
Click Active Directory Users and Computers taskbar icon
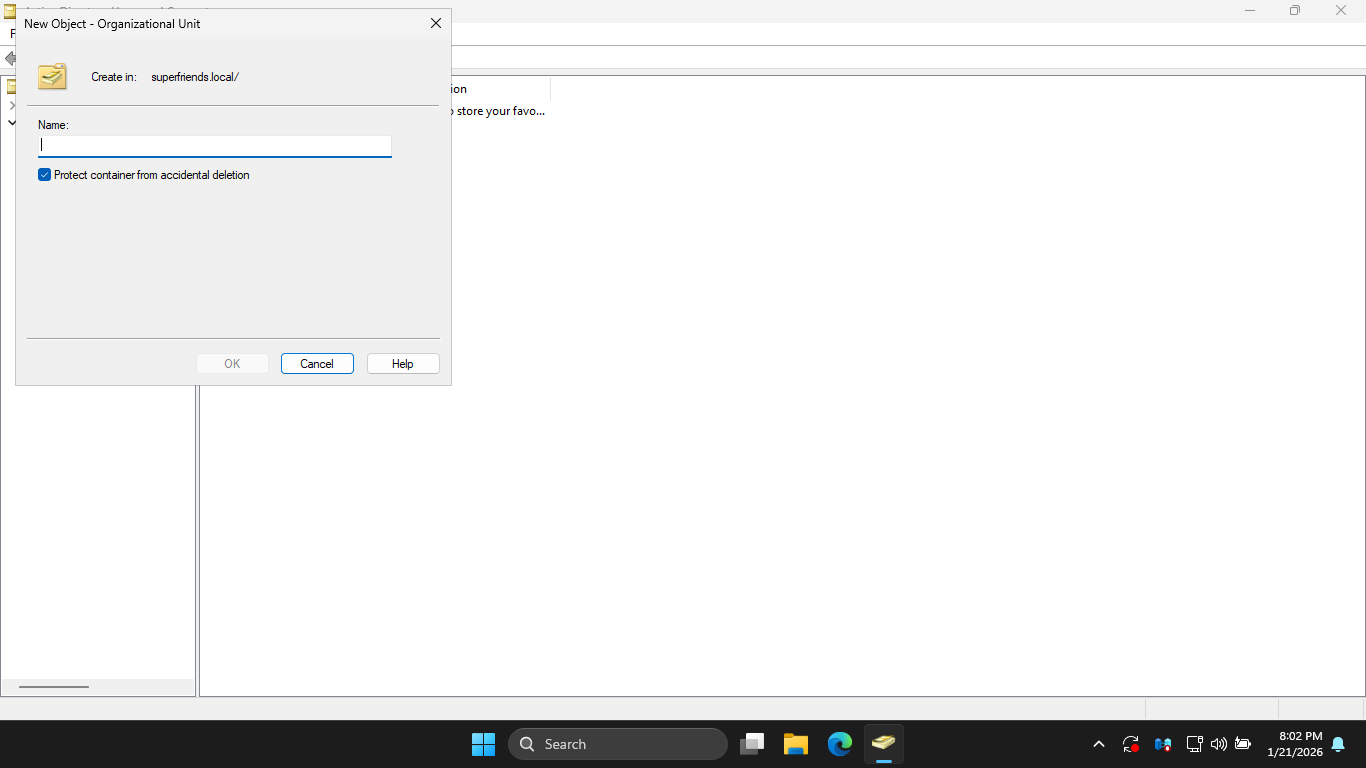[883, 744]
